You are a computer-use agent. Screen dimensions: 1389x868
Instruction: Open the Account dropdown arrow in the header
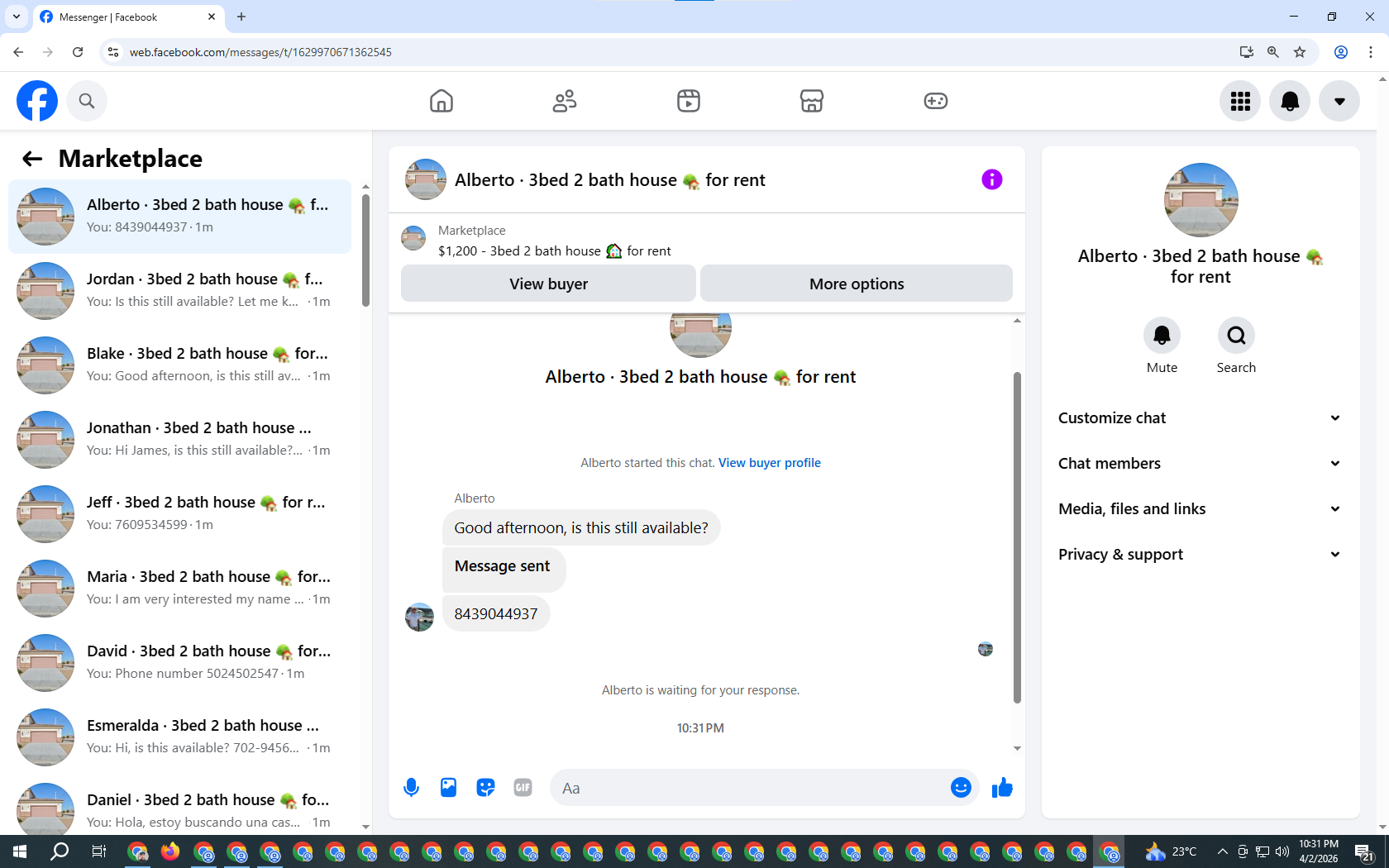(1339, 101)
